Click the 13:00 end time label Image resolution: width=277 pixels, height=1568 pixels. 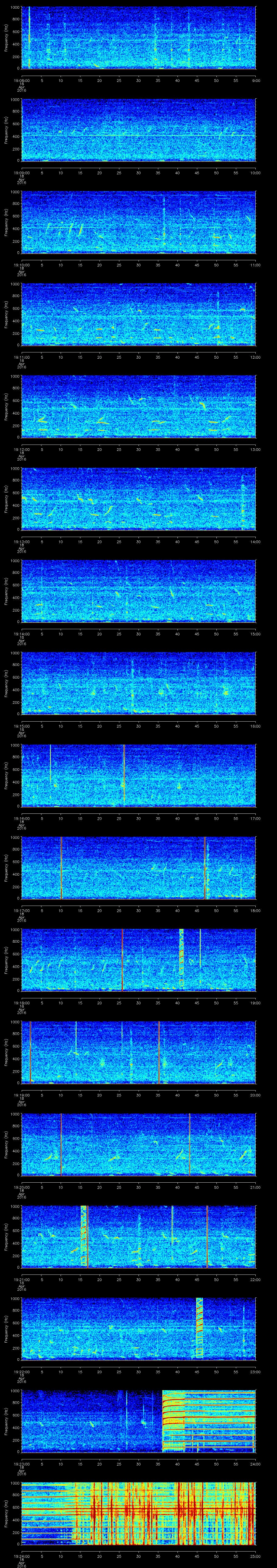(x=256, y=449)
